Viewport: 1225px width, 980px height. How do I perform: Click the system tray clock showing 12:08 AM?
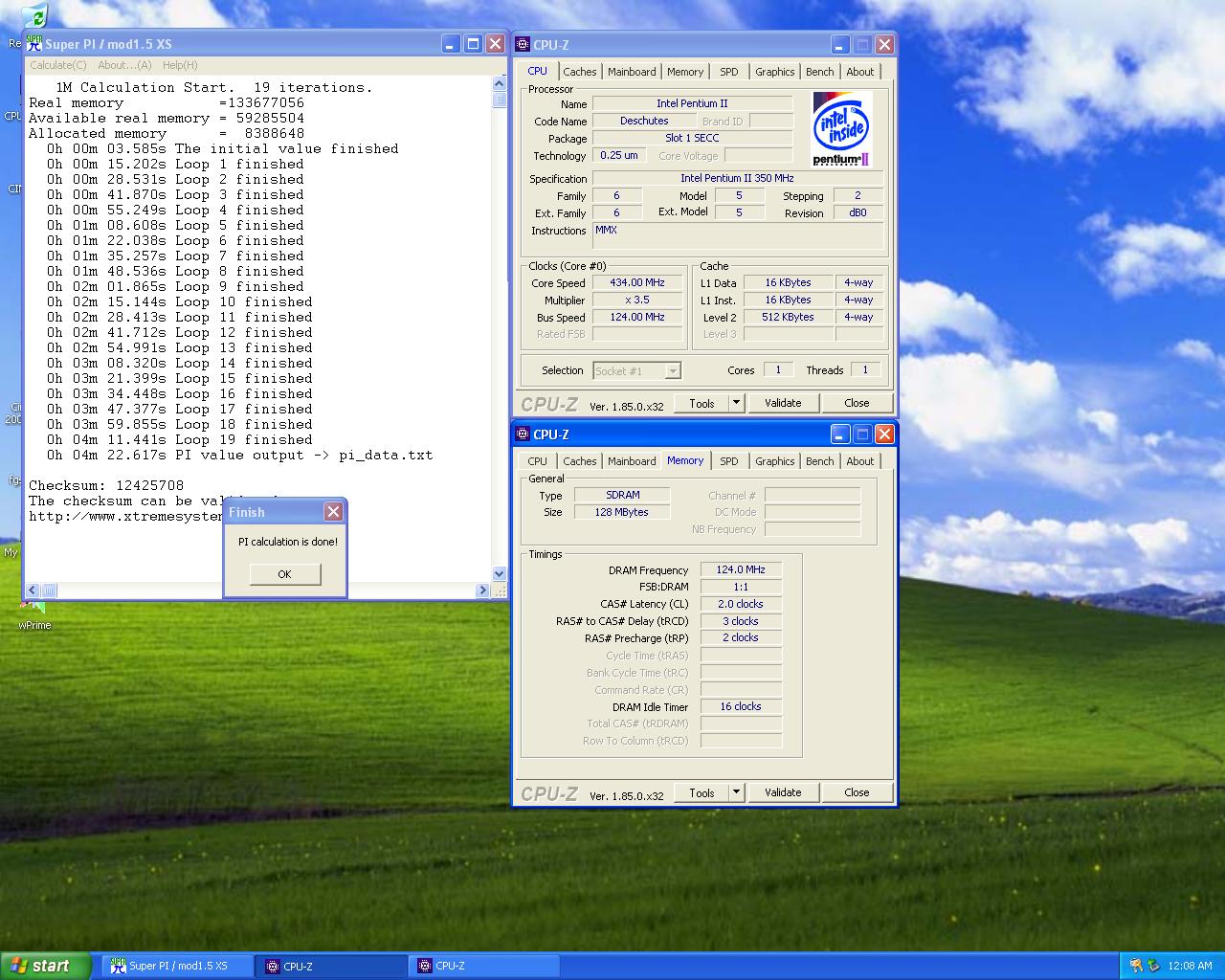click(1190, 966)
